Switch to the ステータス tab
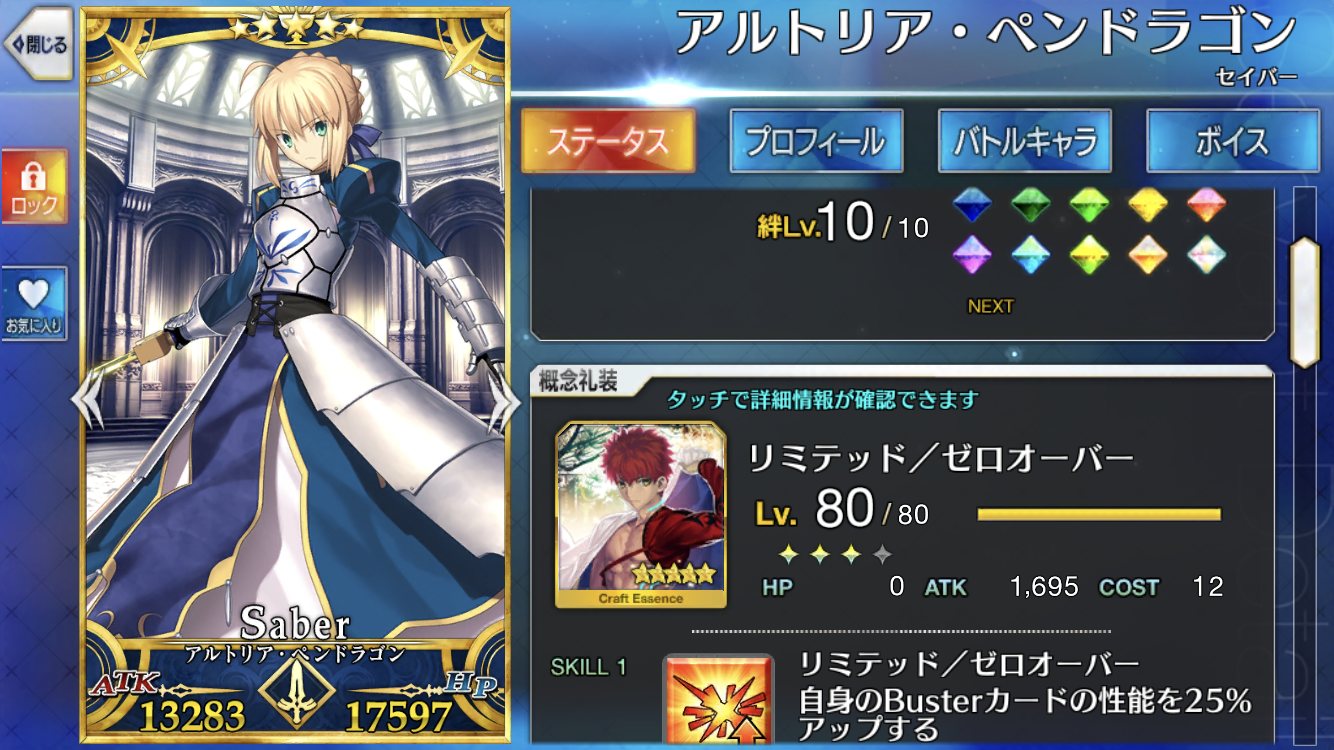Image resolution: width=1334 pixels, height=750 pixels. tap(608, 141)
